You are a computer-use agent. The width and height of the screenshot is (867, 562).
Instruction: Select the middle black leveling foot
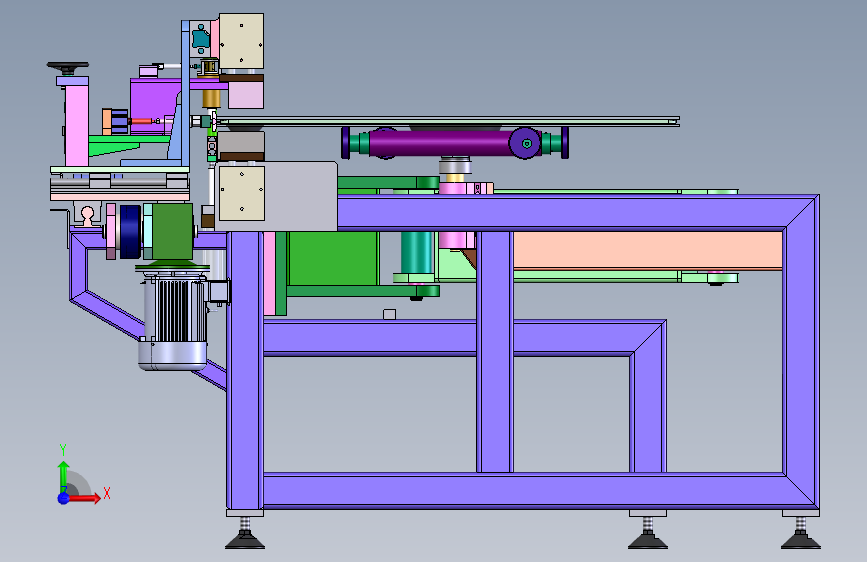click(x=647, y=539)
